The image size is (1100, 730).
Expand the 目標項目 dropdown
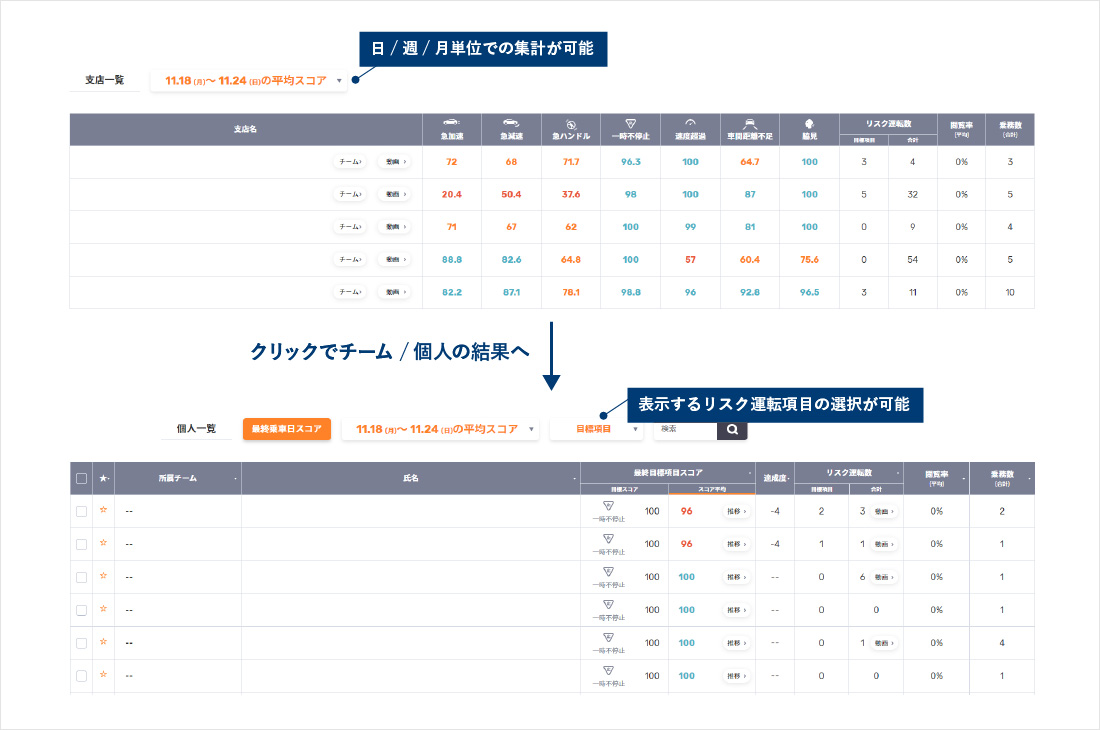coord(595,429)
